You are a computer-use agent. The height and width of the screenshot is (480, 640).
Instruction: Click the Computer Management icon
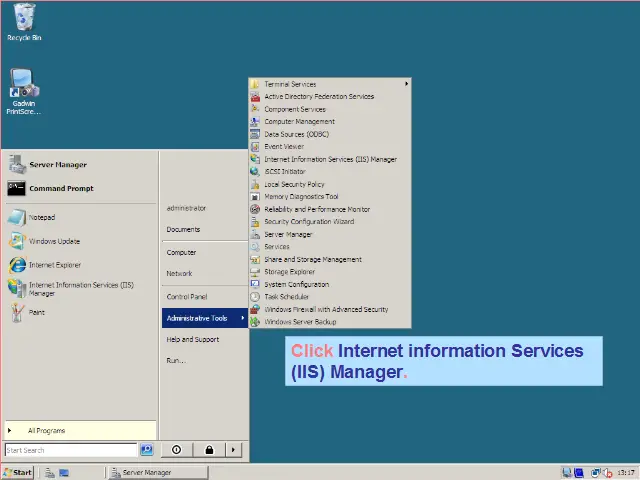click(255, 122)
